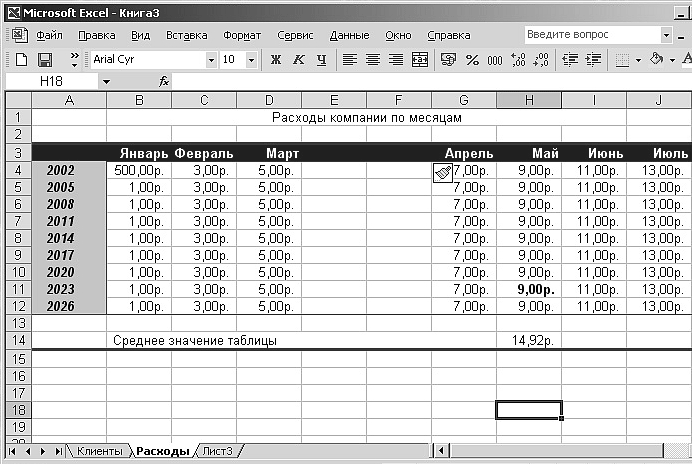Viewport: 692px width, 464px height.
Task: Apply currency format style
Action: pos(448,60)
